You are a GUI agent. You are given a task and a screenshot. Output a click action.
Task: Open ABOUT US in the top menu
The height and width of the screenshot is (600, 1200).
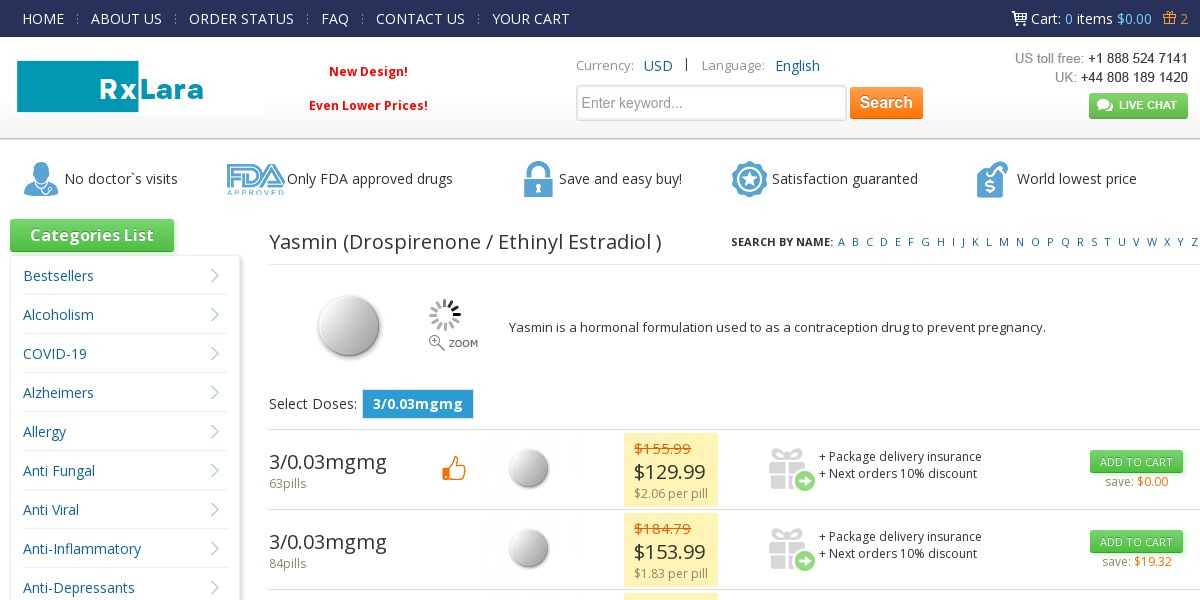(126, 19)
